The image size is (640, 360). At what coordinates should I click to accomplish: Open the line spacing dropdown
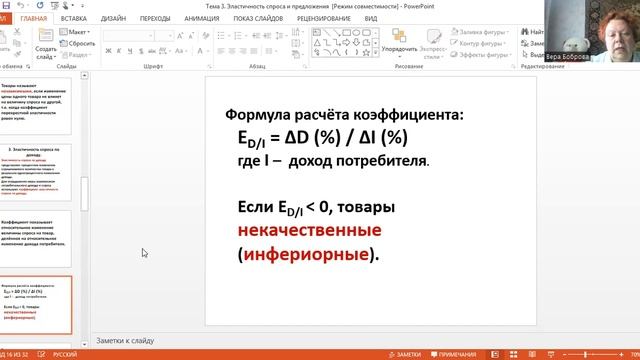(x=282, y=36)
